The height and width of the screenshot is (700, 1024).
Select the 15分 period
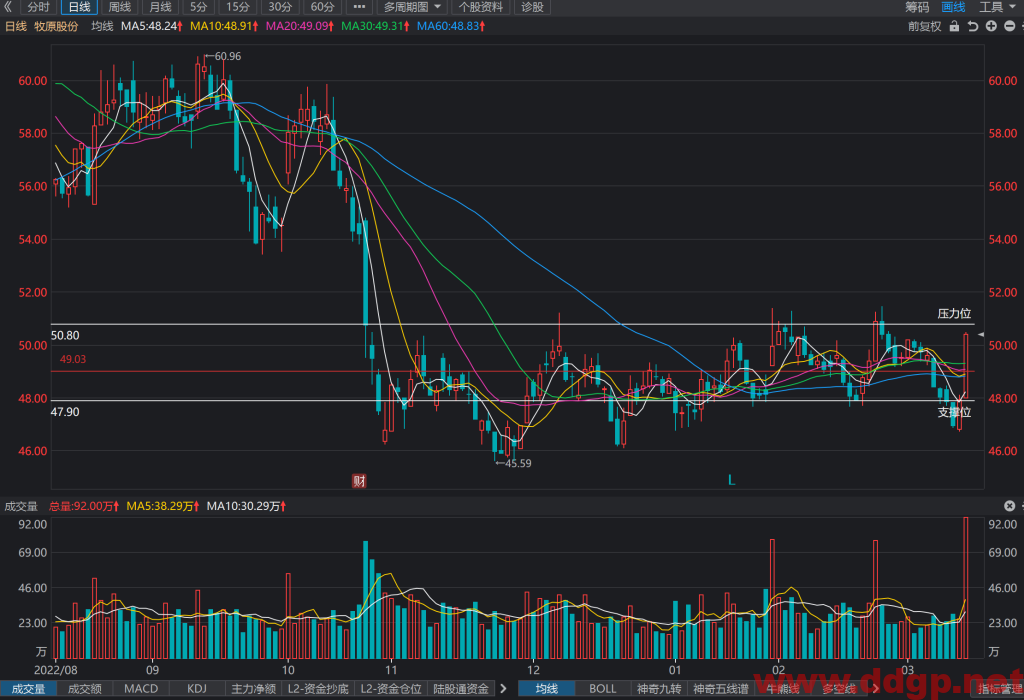click(238, 7)
